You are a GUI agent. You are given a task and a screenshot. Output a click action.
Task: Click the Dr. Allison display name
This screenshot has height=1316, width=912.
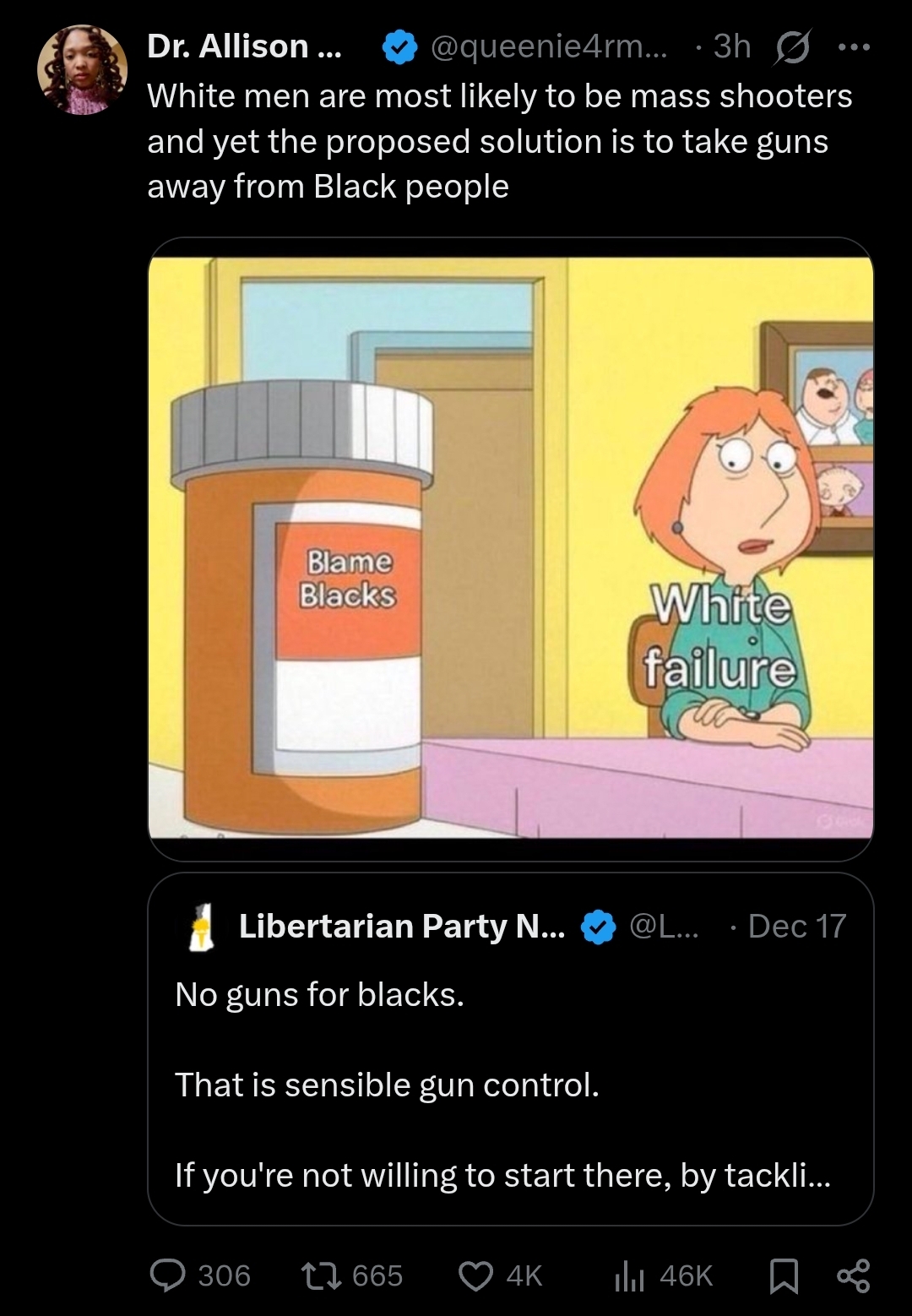coord(245,46)
